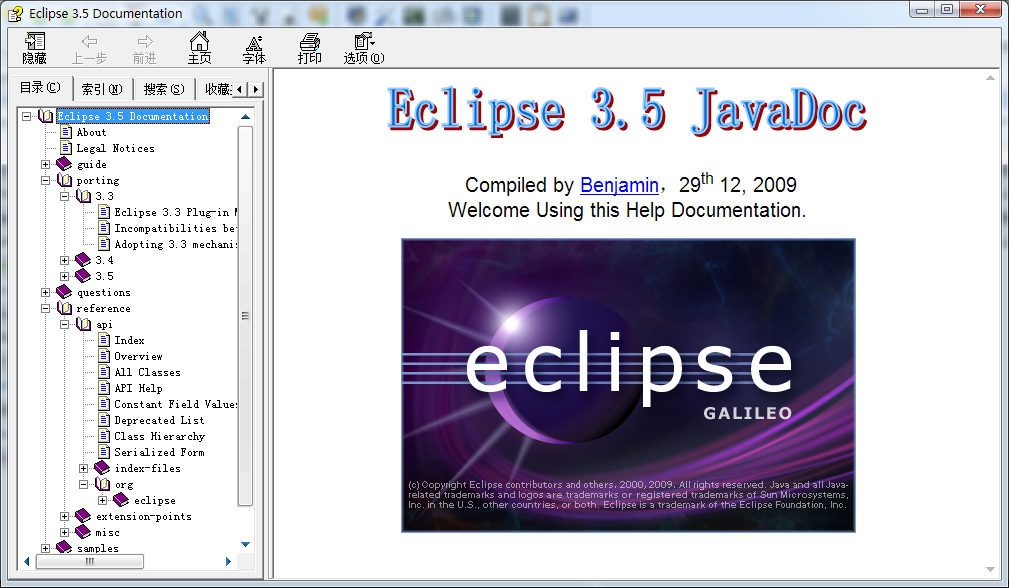This screenshot has width=1009, height=588.
Task: Click the api open book icon
Action: 84,324
